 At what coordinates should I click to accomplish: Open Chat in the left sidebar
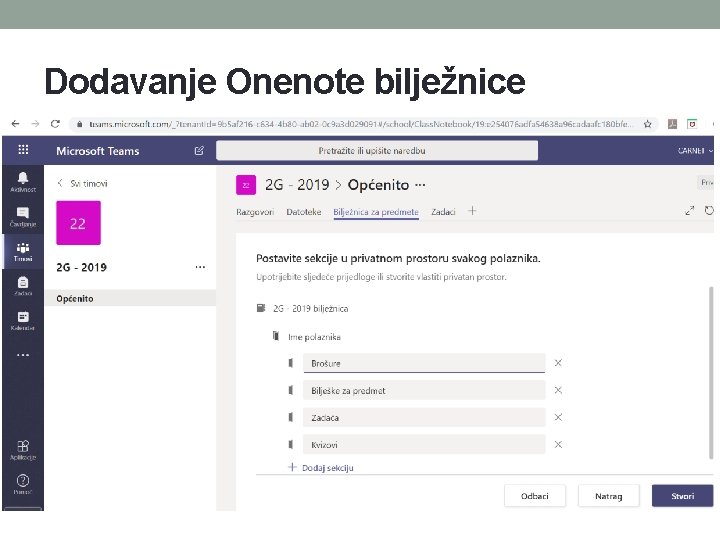tap(23, 217)
